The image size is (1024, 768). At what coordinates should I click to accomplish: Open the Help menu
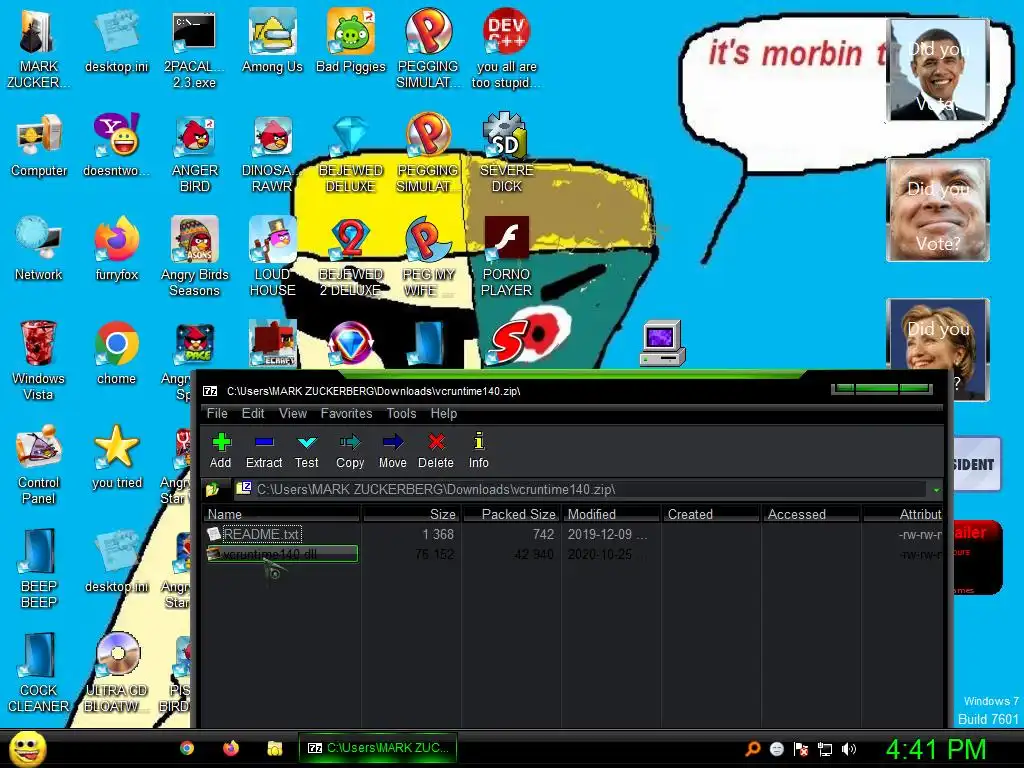pos(443,413)
